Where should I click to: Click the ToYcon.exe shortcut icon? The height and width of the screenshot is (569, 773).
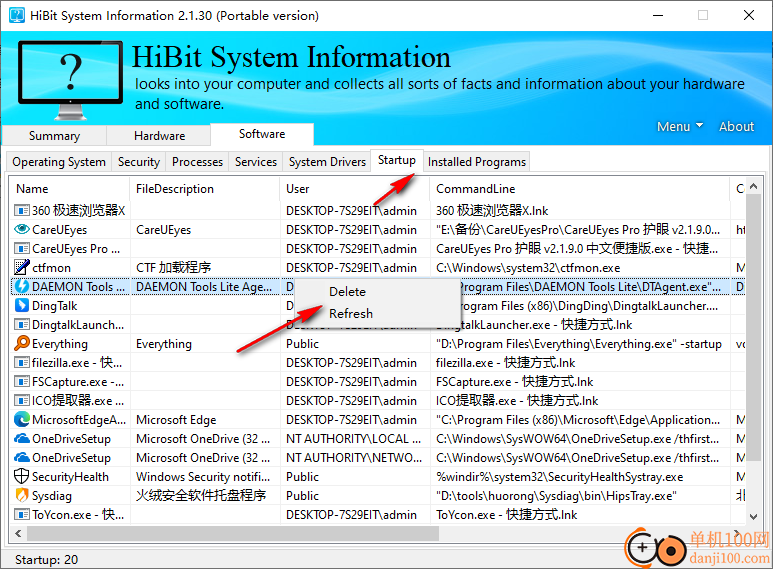tap(22, 514)
